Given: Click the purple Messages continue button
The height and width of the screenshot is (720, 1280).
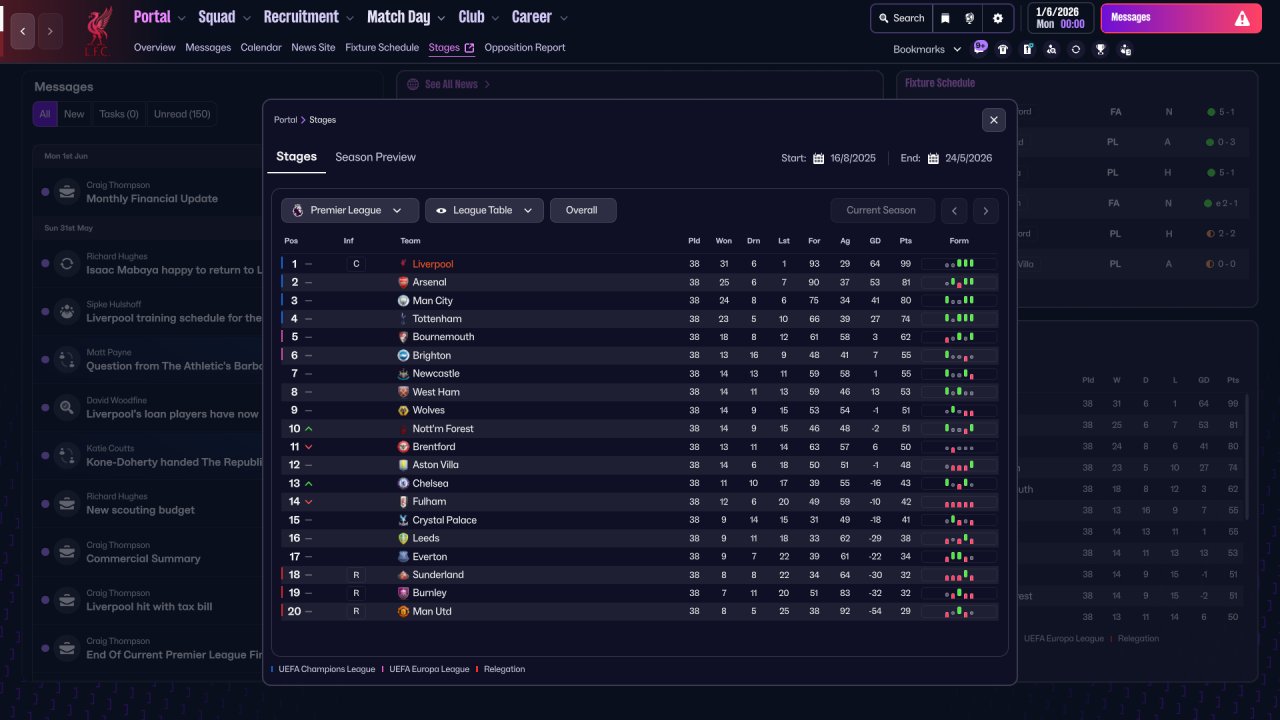Looking at the screenshot, I should tap(1180, 18).
